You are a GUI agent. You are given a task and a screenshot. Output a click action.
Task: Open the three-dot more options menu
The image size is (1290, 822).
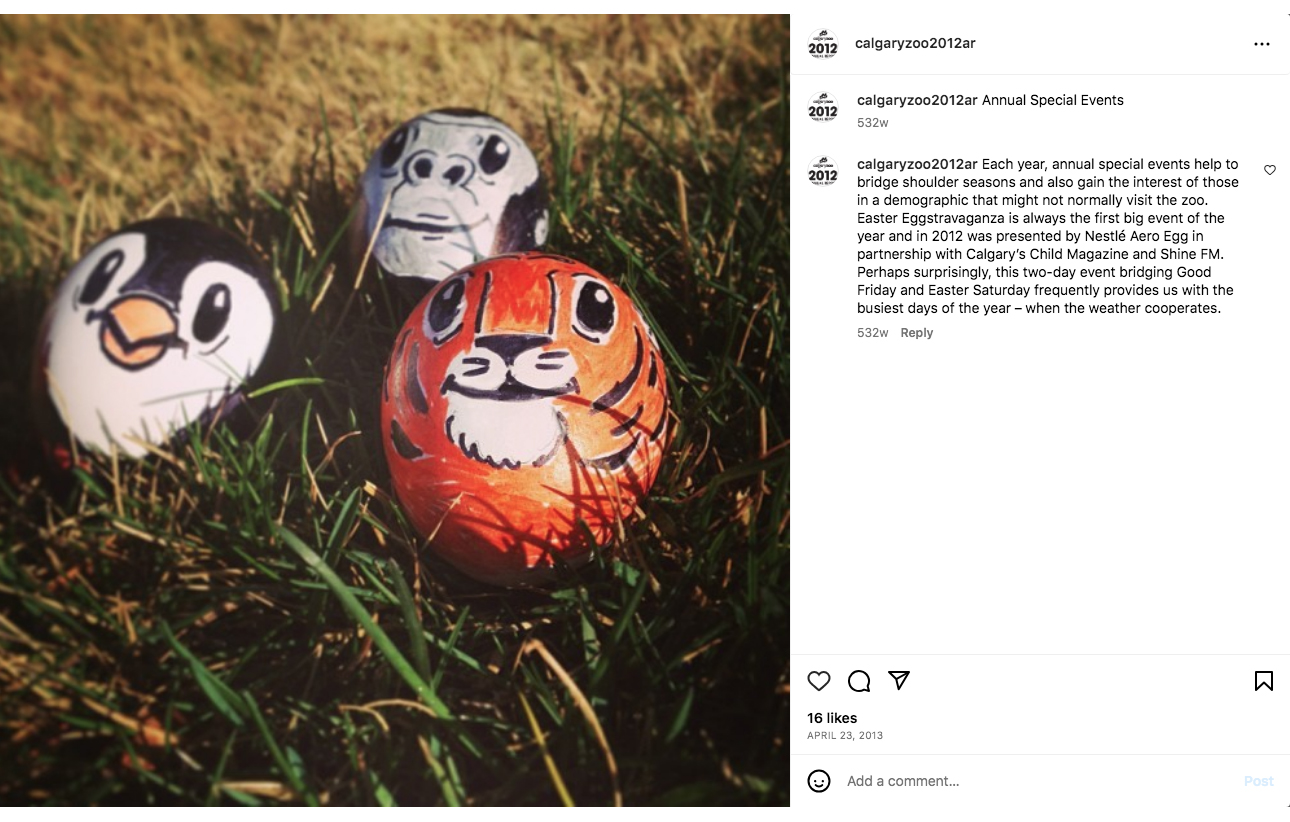1262,44
